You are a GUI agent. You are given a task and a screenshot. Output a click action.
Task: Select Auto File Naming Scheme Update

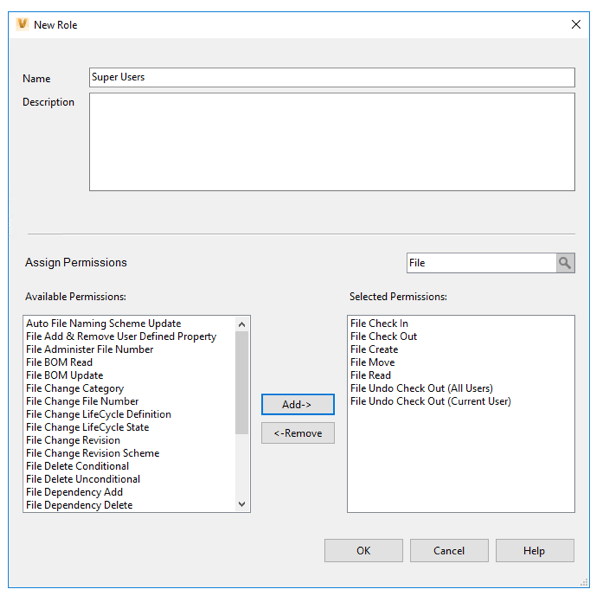103,323
